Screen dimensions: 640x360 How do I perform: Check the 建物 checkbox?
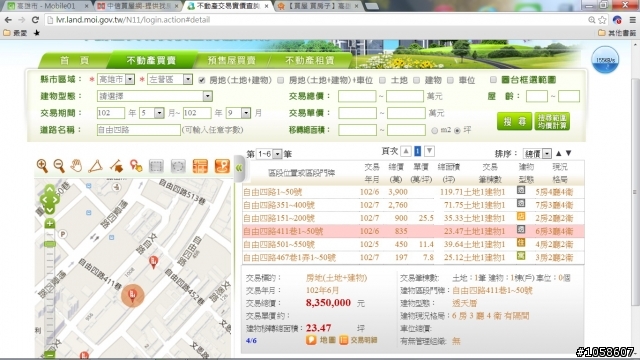tap(416, 80)
